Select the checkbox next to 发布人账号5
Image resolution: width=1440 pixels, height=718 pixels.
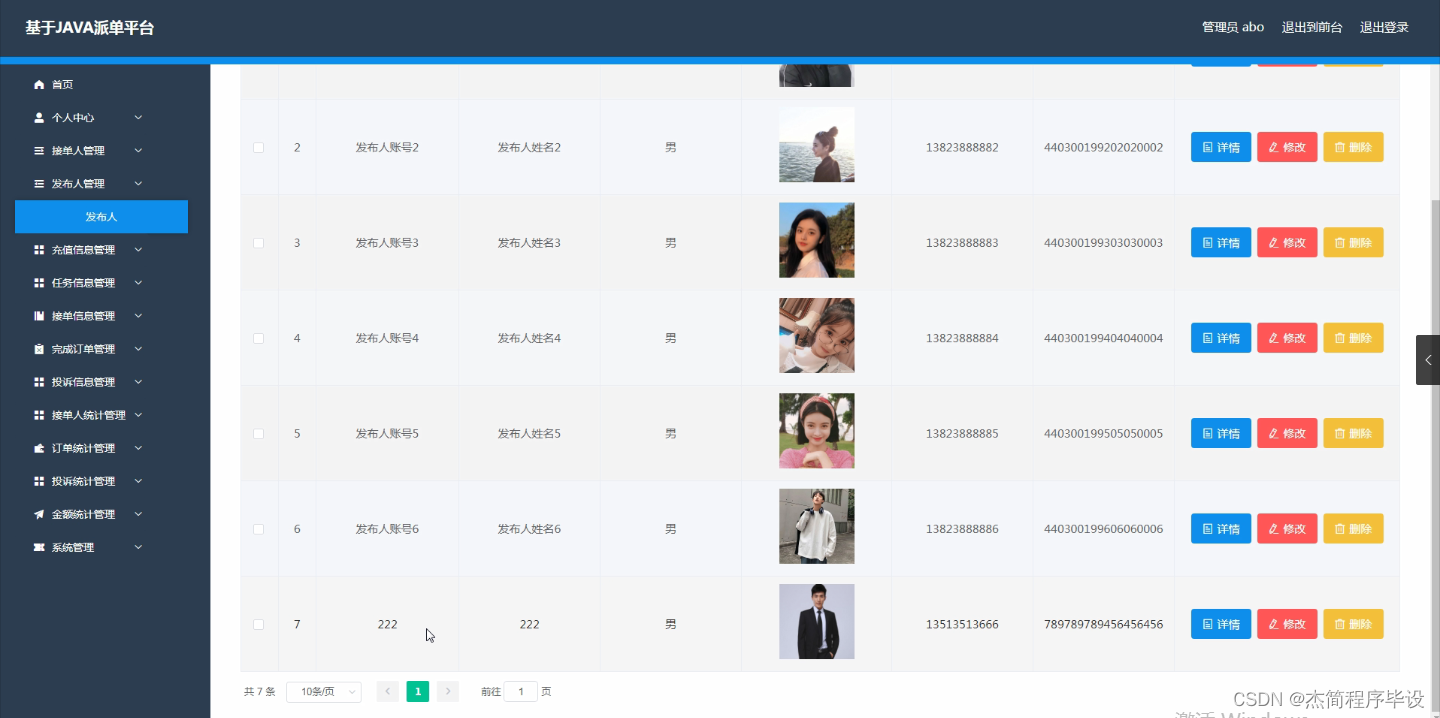pyautogui.click(x=258, y=433)
